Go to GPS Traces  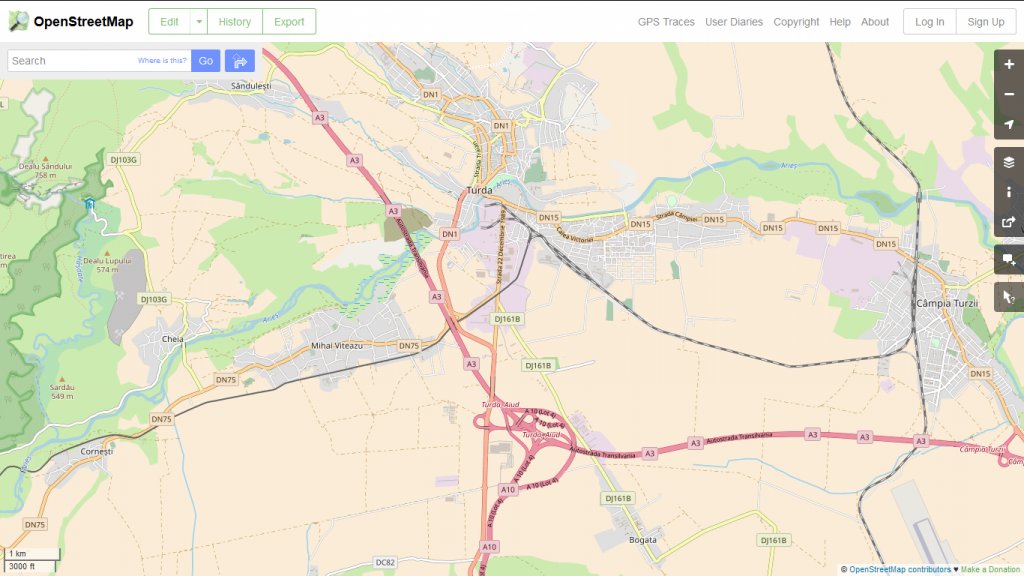click(x=666, y=22)
